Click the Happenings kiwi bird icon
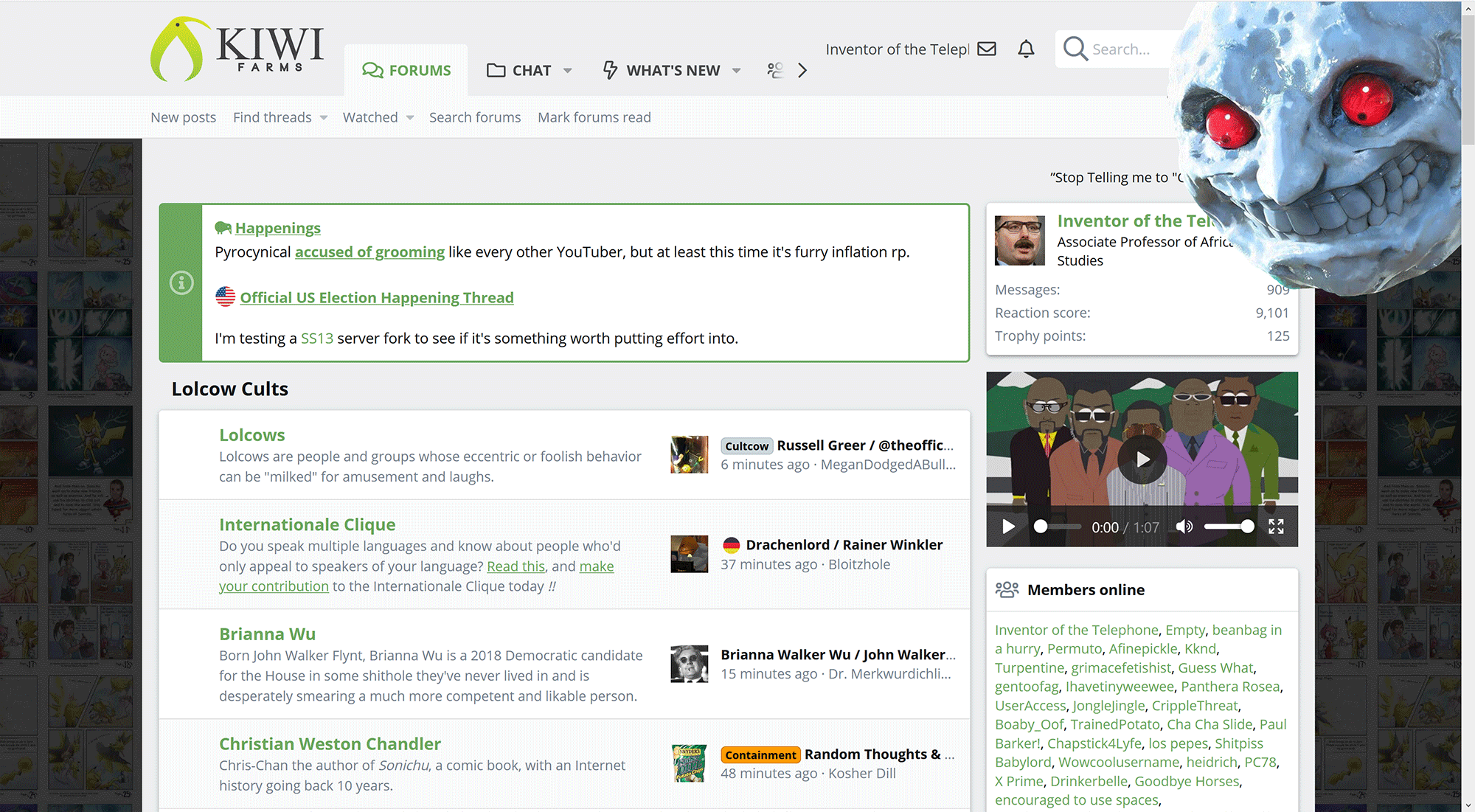This screenshot has height=812, width=1475. pos(223,228)
